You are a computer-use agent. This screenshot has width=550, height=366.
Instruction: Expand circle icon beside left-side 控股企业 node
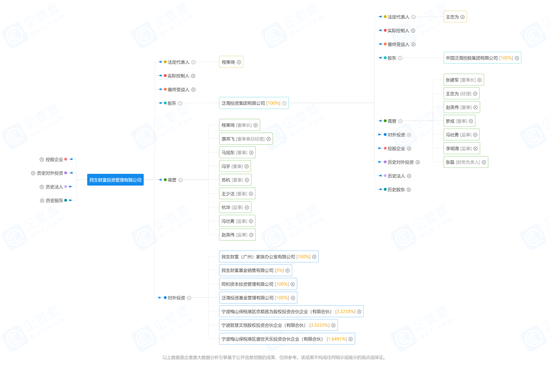click(41, 159)
